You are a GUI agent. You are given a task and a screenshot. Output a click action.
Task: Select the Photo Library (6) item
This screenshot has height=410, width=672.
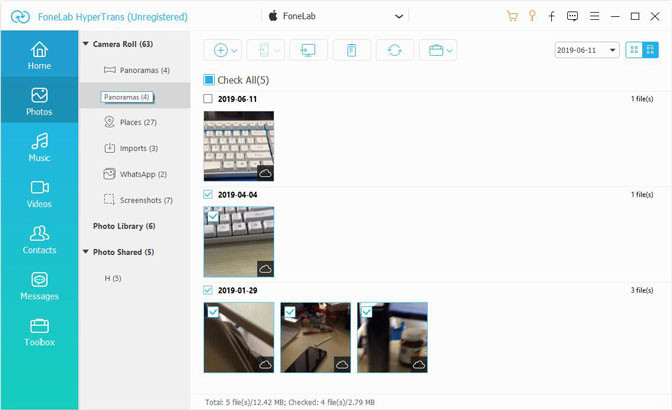[x=124, y=226]
